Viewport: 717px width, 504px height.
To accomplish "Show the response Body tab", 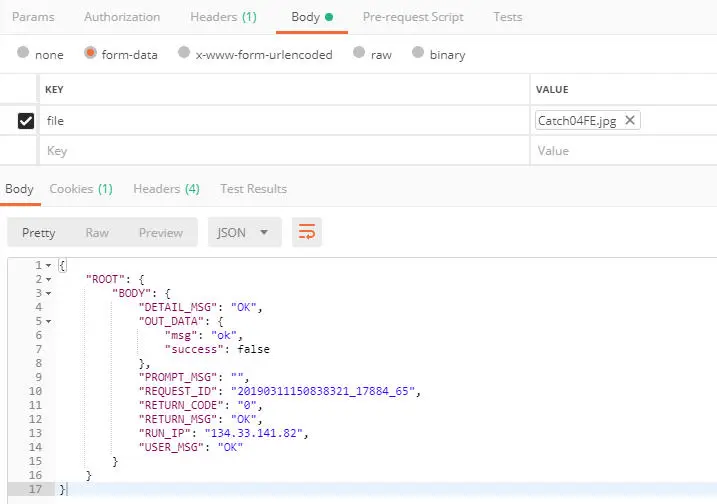I will [x=19, y=189].
